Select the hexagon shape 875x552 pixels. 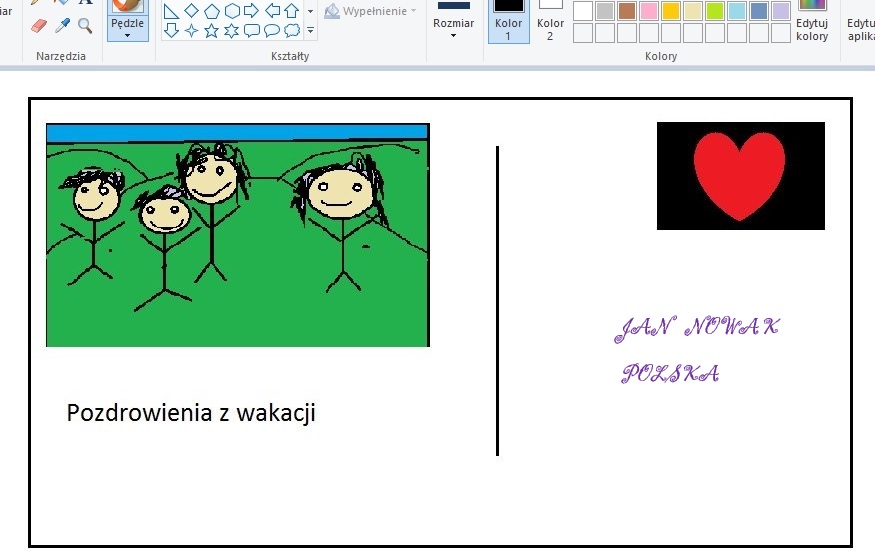pyautogui.click(x=232, y=11)
